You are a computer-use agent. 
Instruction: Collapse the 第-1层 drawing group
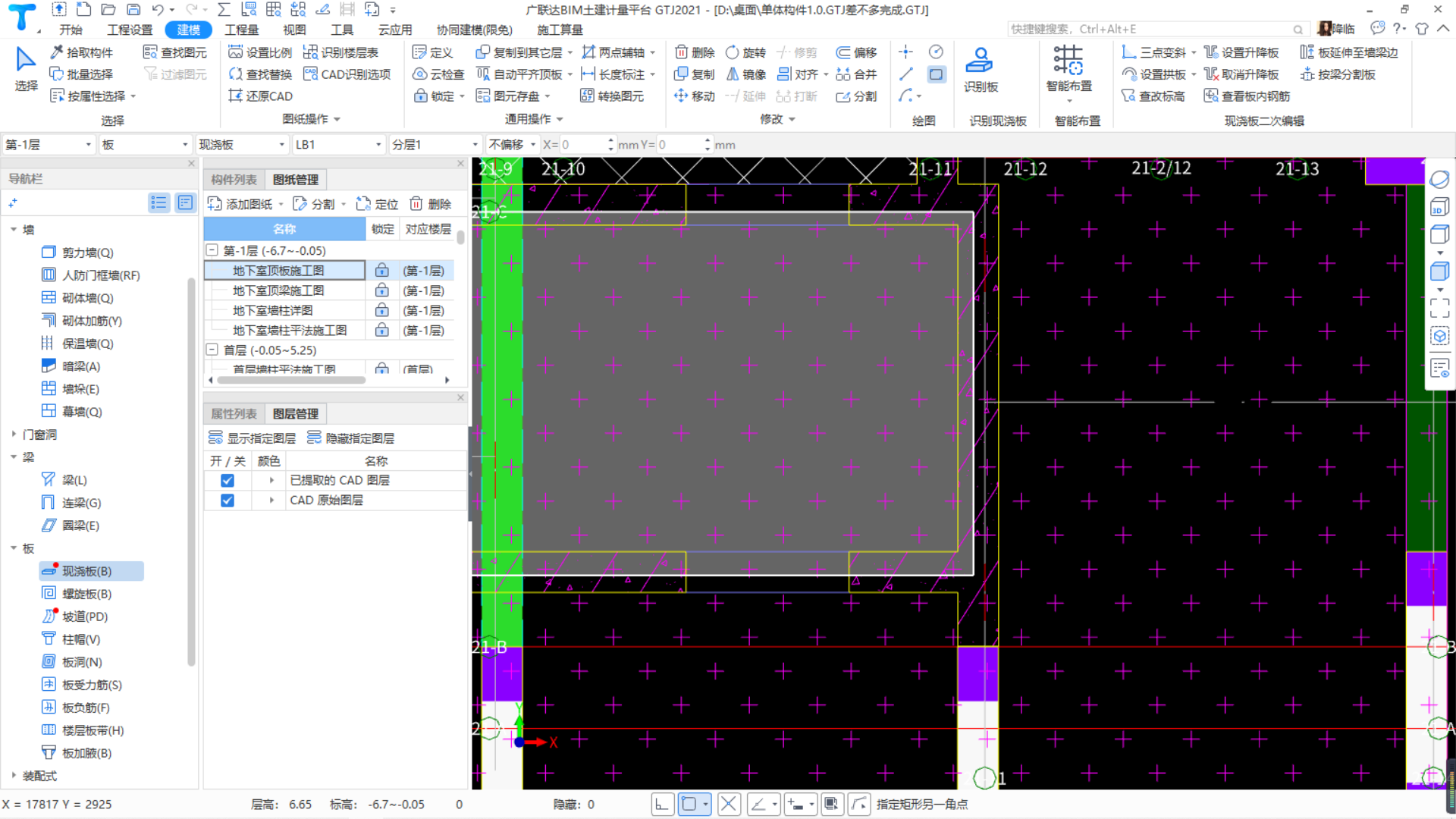coord(212,251)
